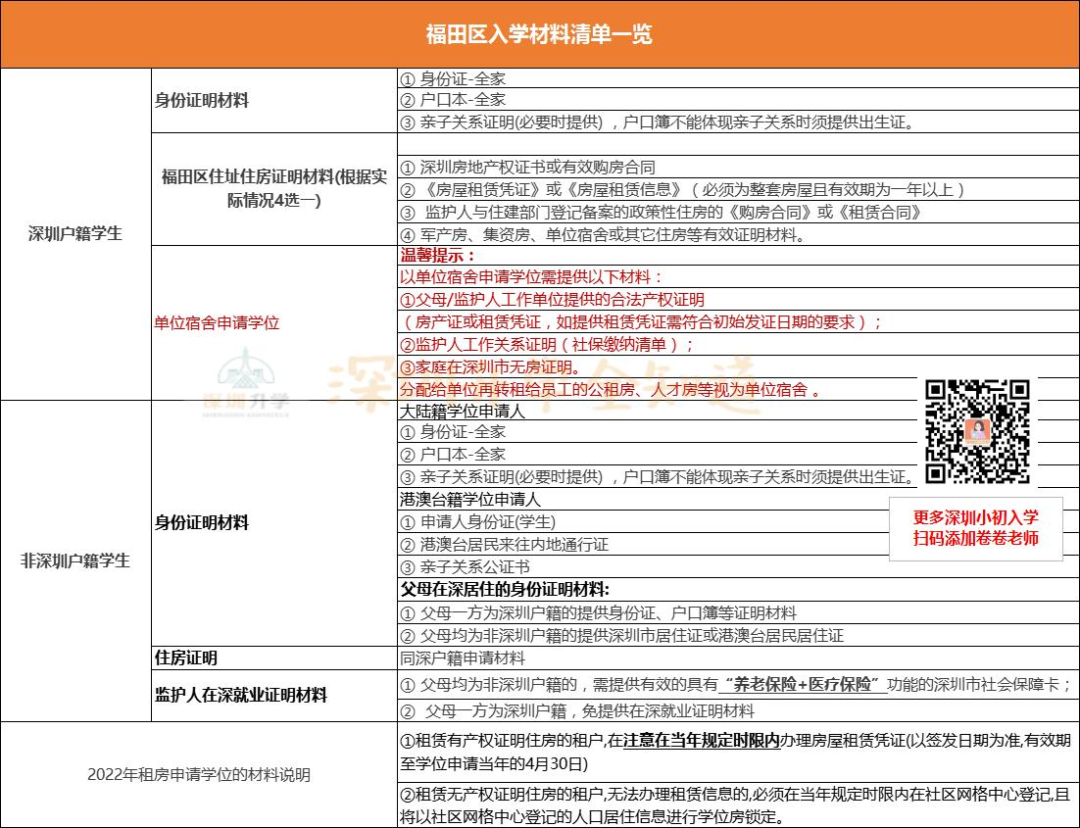Click 租赁无产权证明住房的租户 paragraph
The image size is (1080, 828).
point(738,805)
